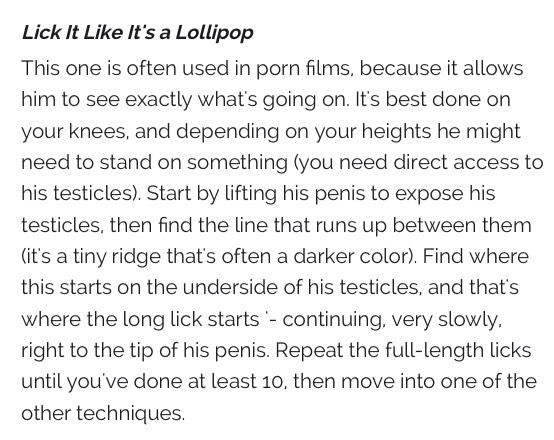Click the word 'This' starting the paragraph

(40, 68)
